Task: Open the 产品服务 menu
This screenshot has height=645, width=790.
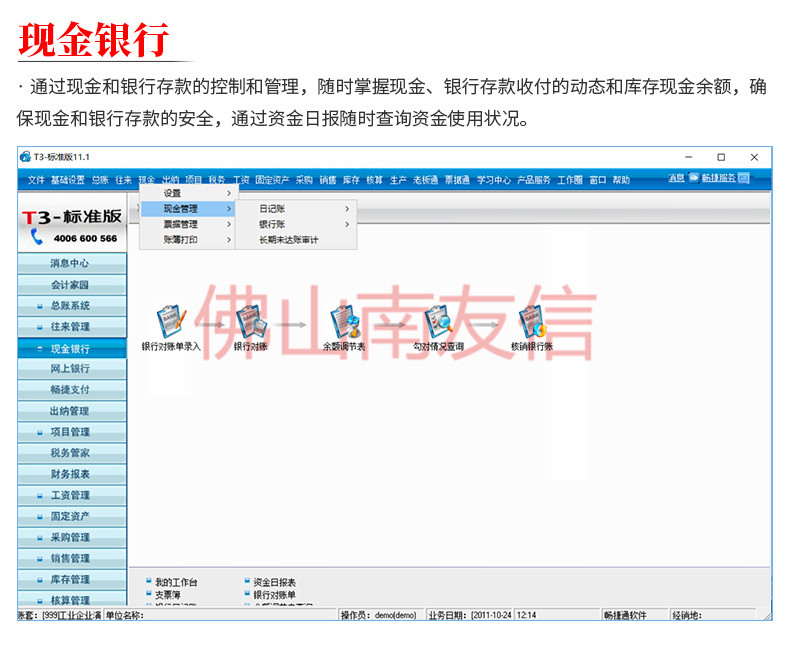Action: (x=534, y=180)
